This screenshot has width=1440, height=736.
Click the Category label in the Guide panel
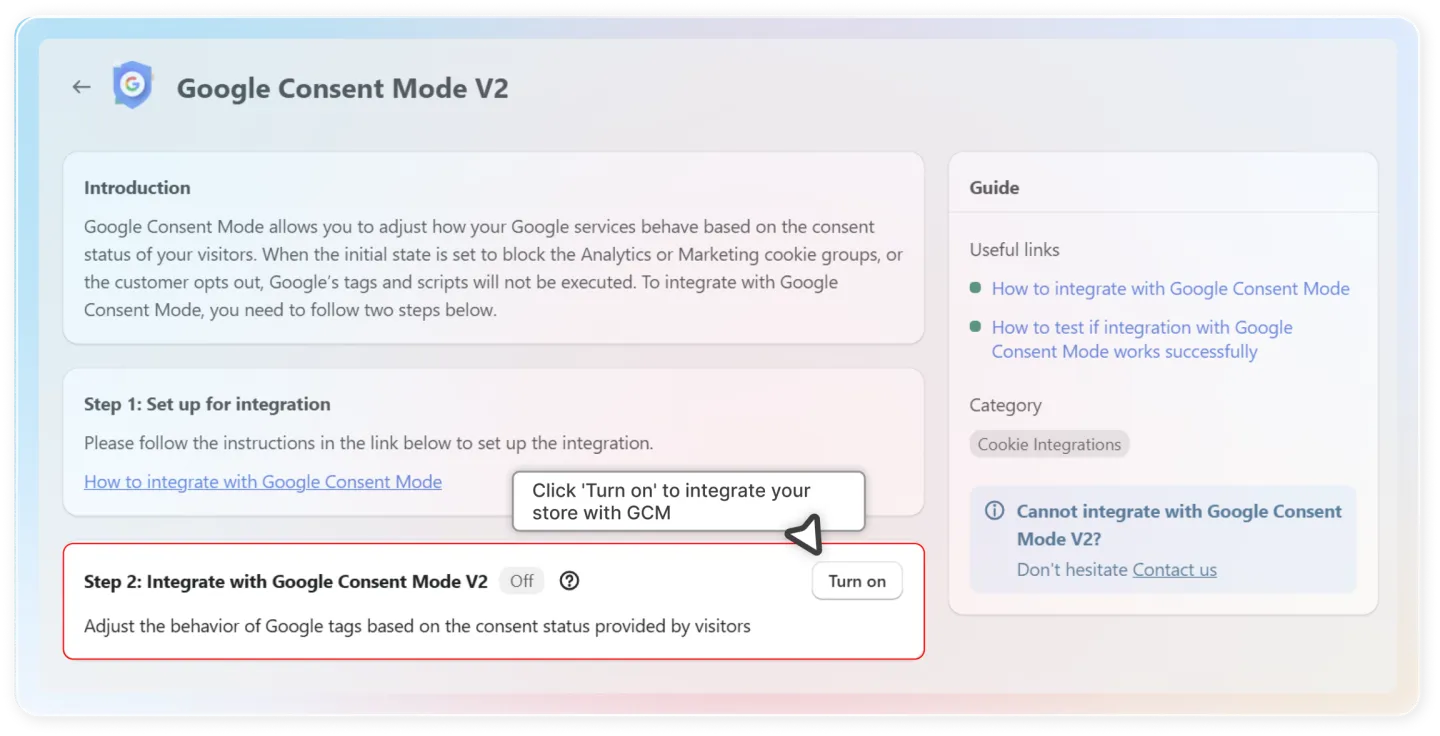[1006, 406]
